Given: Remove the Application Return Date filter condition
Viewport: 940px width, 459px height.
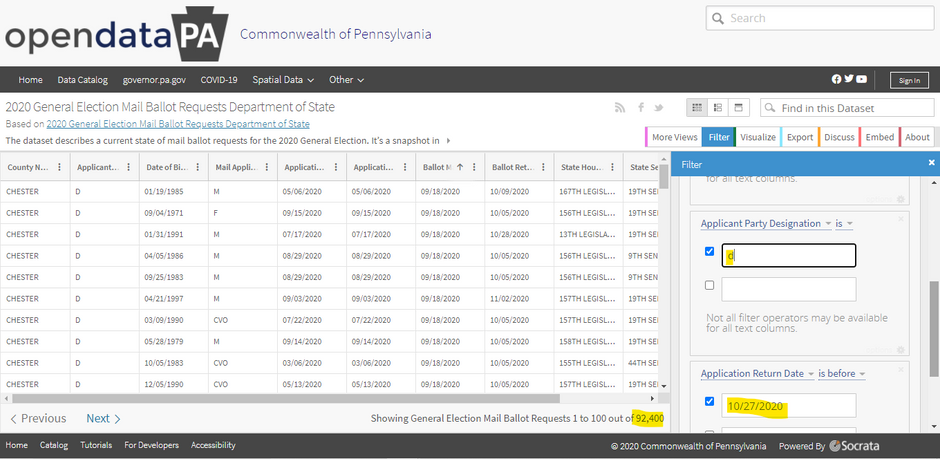Looking at the screenshot, I should (900, 370).
